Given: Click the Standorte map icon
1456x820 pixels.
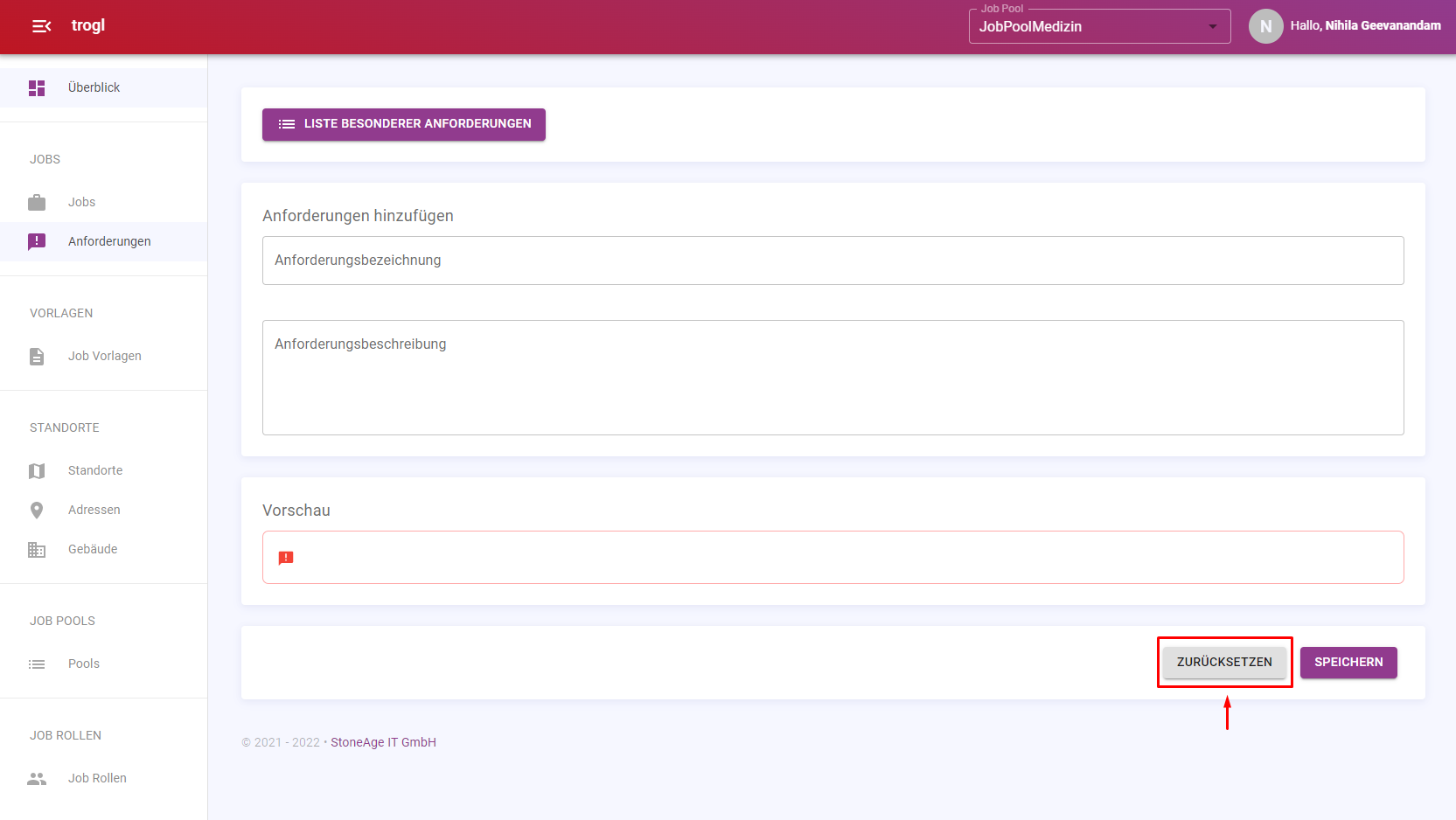Looking at the screenshot, I should coord(37,471).
